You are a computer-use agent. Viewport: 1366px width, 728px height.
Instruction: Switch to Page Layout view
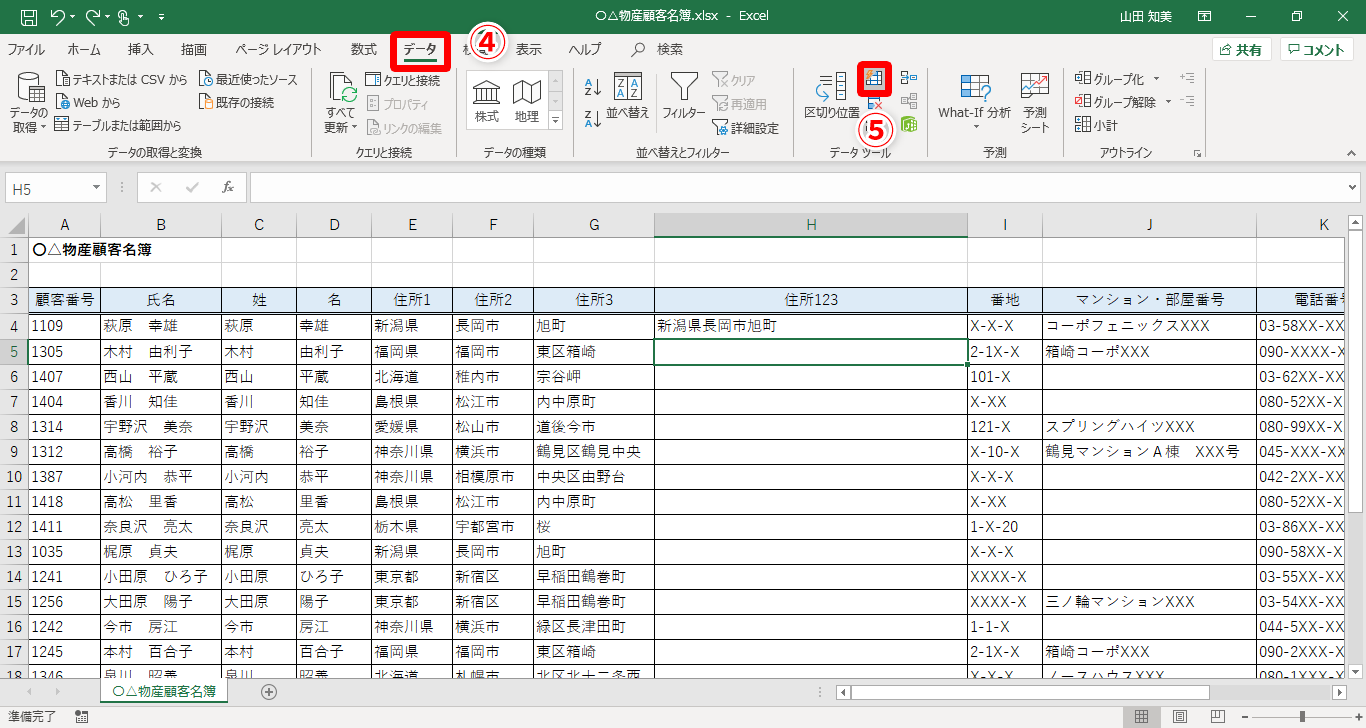tap(1180, 716)
